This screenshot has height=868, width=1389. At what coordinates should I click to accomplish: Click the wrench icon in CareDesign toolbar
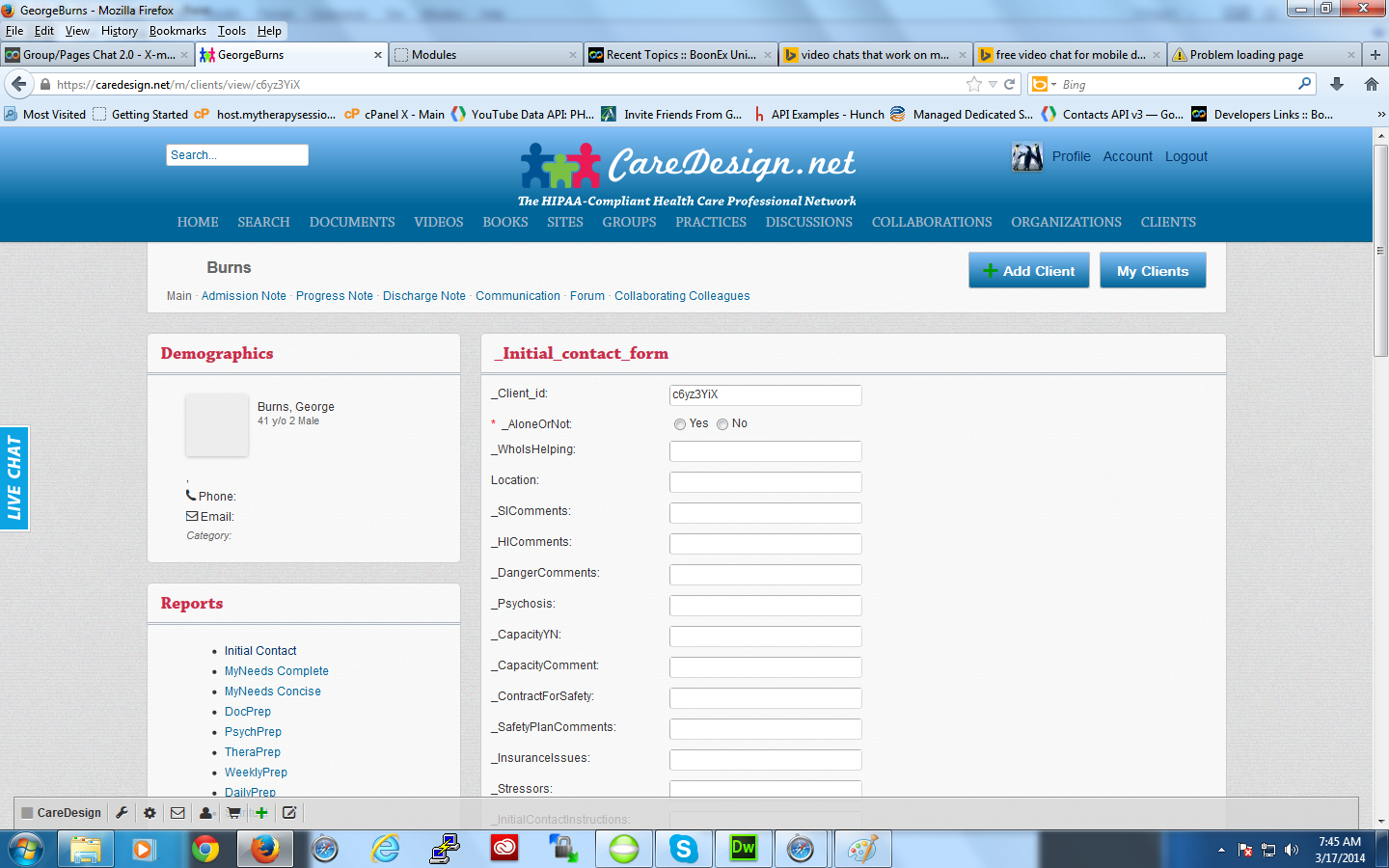tap(122, 813)
